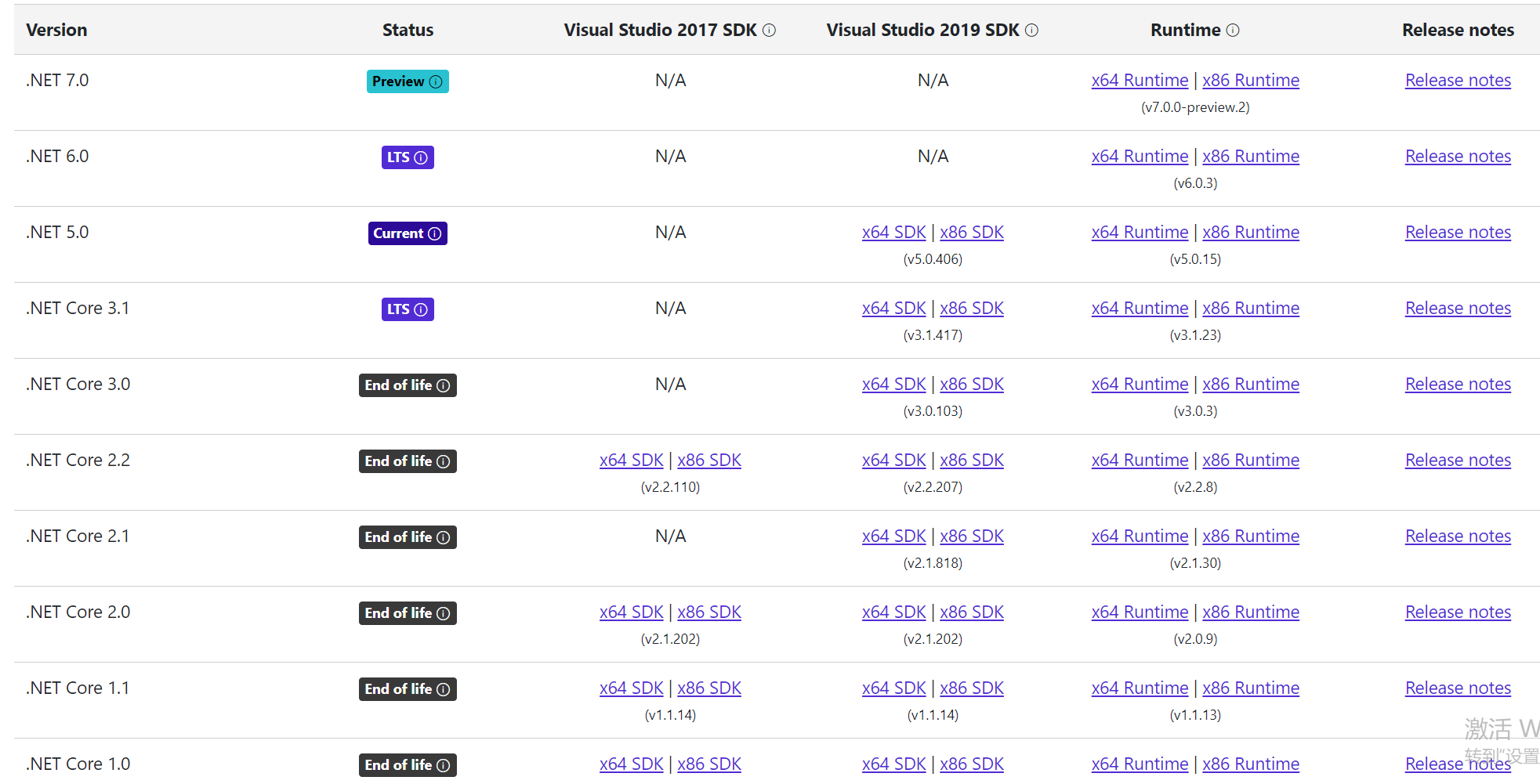Download .NET Core 1.1 x86 SDK for VS 2017
Viewport: 1540px width, 784px height.
pos(709,688)
